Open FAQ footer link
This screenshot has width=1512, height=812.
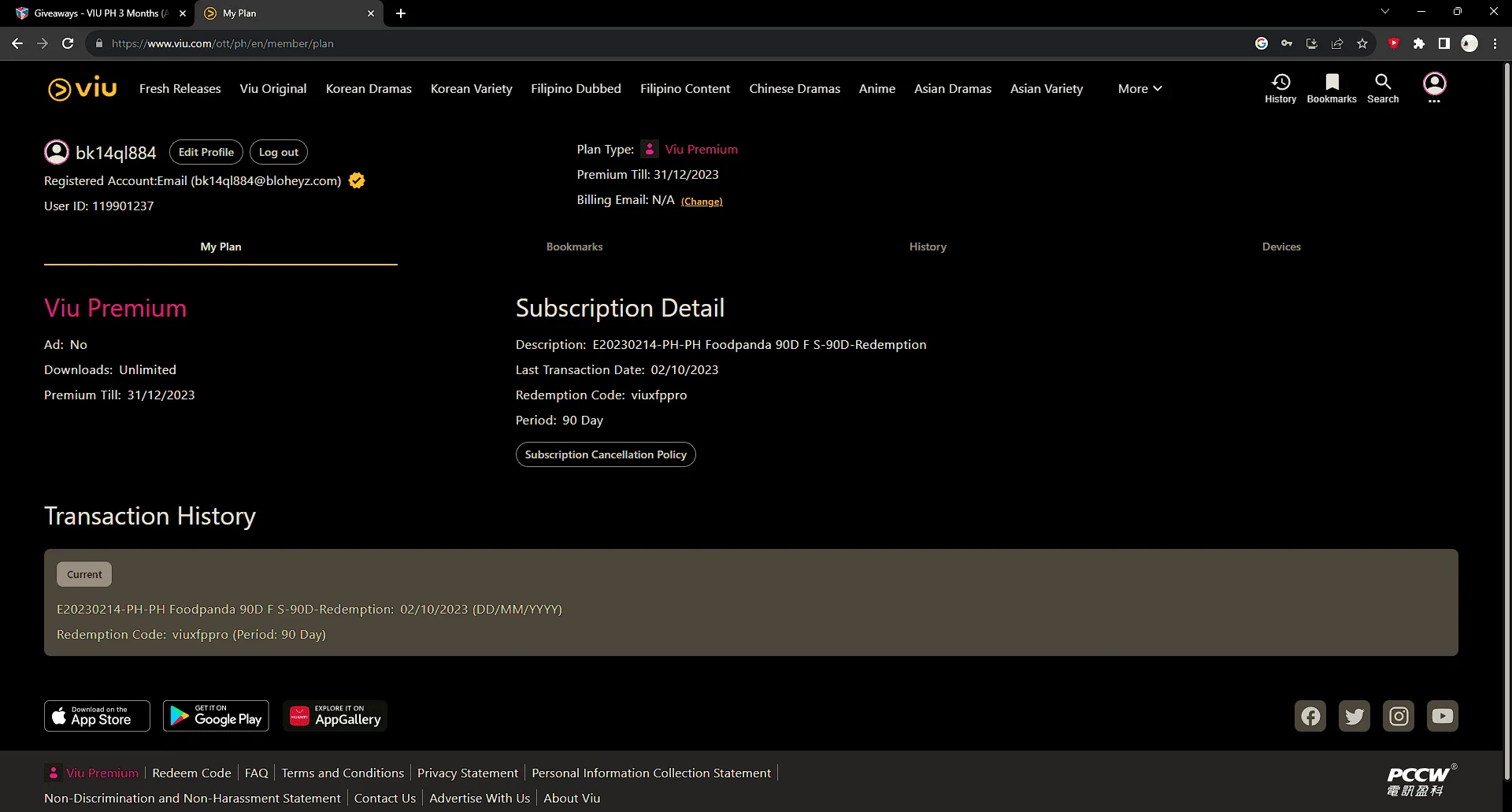257,773
